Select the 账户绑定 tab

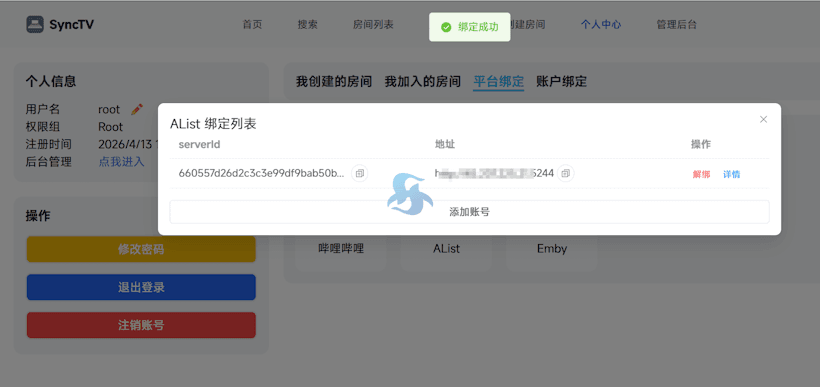(x=562, y=82)
